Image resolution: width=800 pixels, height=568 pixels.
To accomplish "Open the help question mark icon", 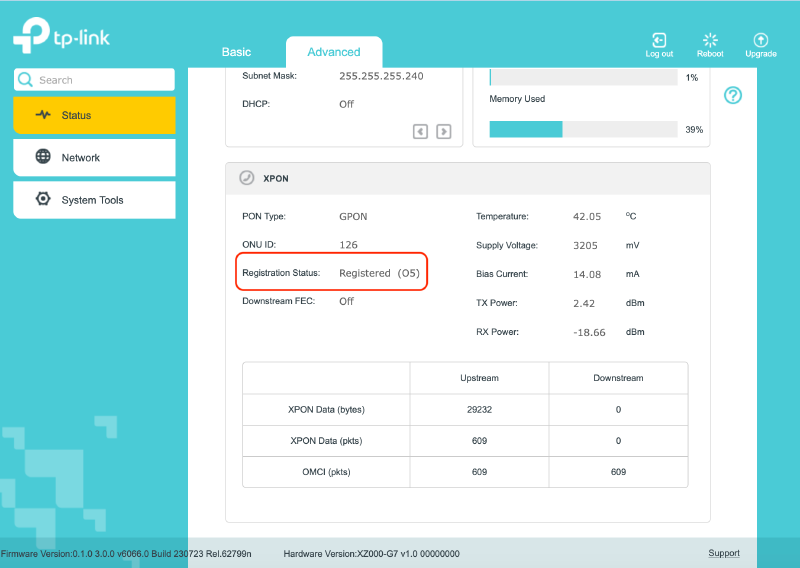I will tap(733, 95).
